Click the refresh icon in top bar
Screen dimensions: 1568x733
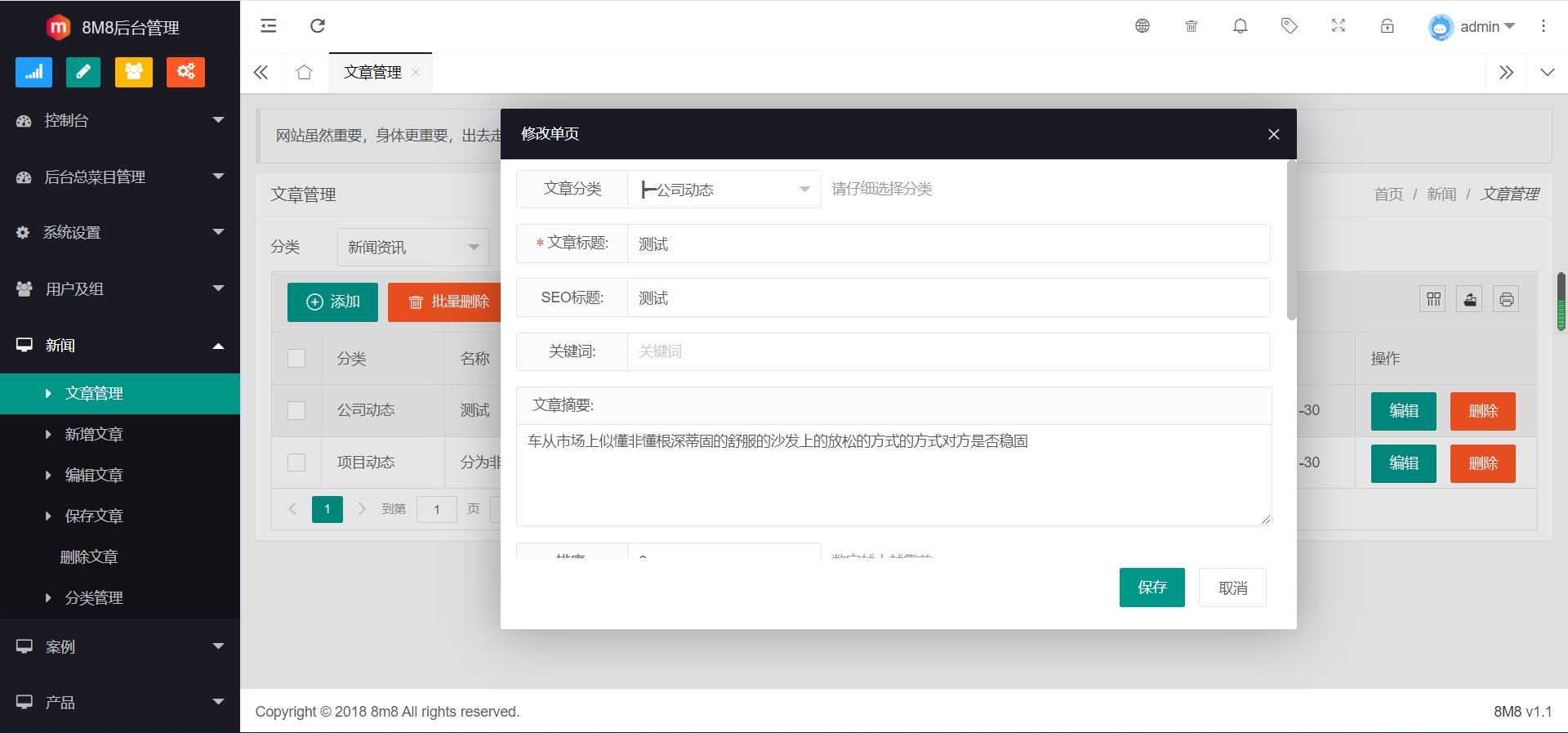(318, 26)
